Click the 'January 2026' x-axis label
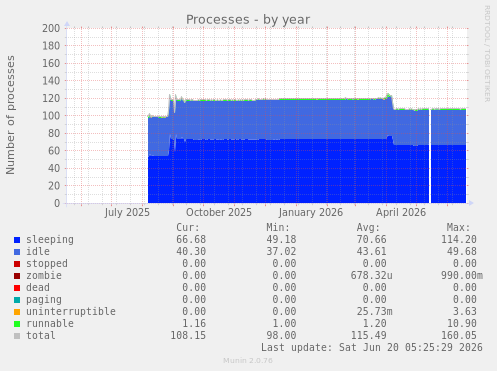497x371 pixels. coord(311,212)
